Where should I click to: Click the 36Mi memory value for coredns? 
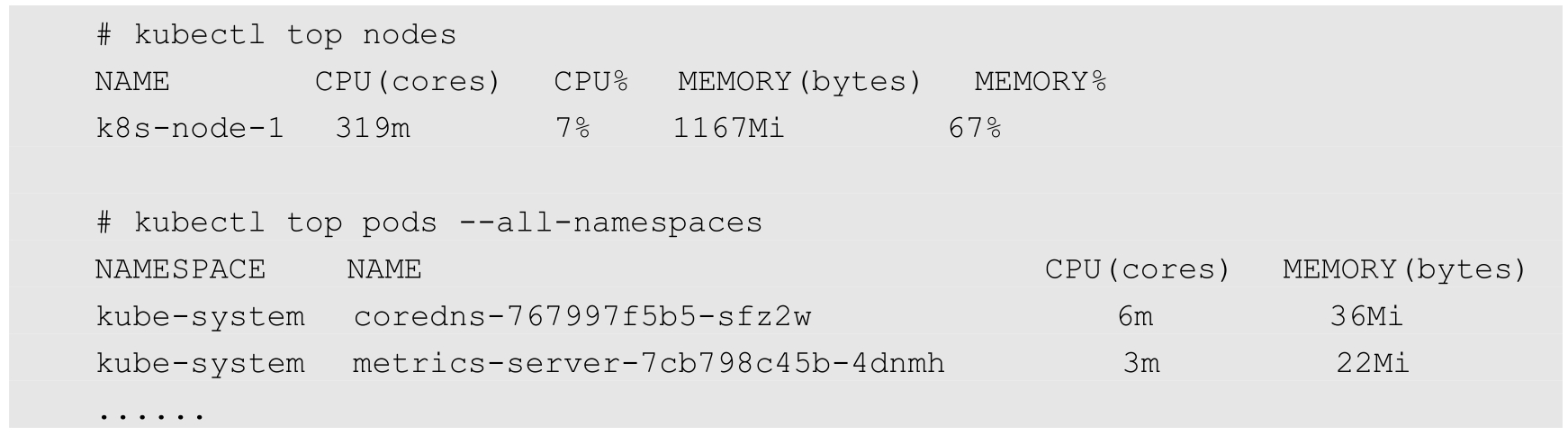tap(1366, 317)
